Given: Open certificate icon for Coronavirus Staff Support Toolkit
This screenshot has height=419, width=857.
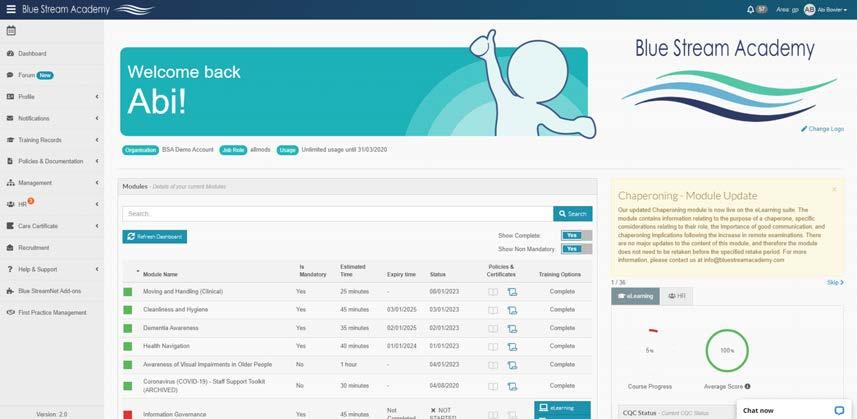Looking at the screenshot, I should point(512,386).
